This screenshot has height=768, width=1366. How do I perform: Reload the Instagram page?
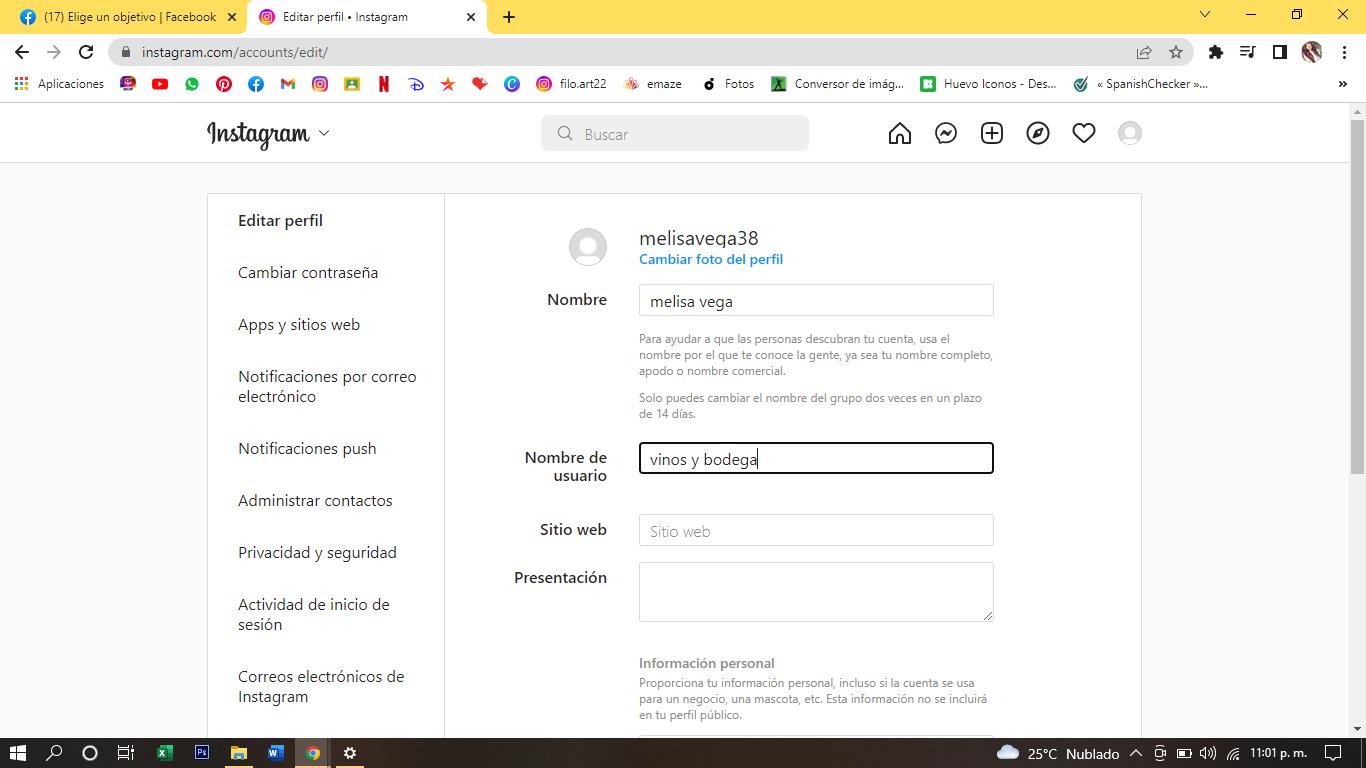86,52
